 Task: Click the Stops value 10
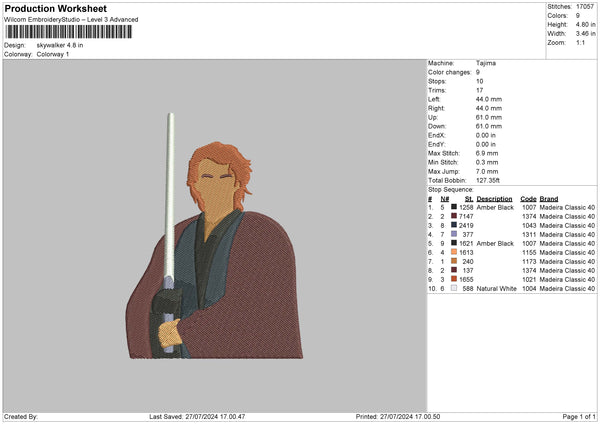[x=479, y=81]
